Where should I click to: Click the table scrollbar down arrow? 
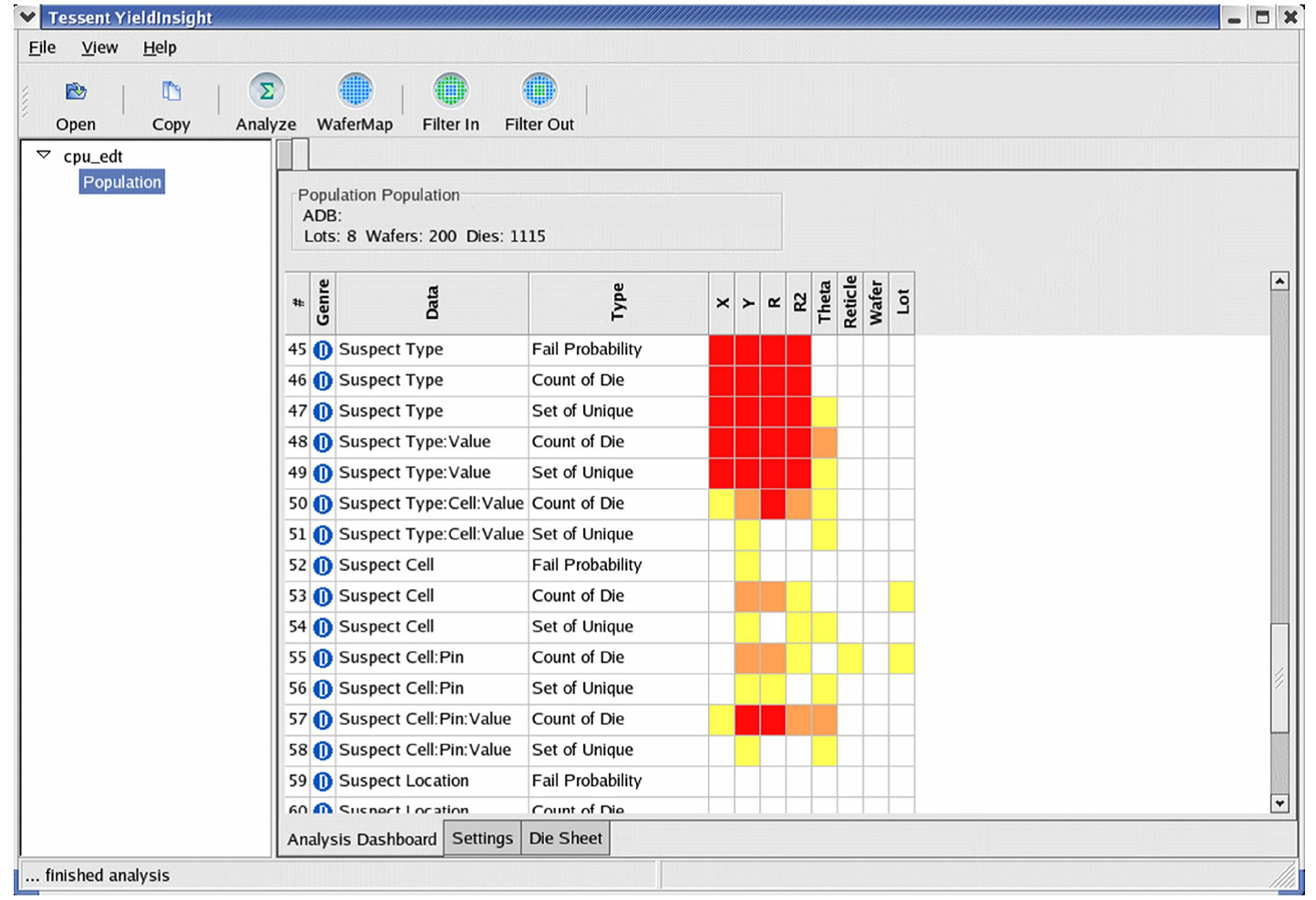point(1280,803)
